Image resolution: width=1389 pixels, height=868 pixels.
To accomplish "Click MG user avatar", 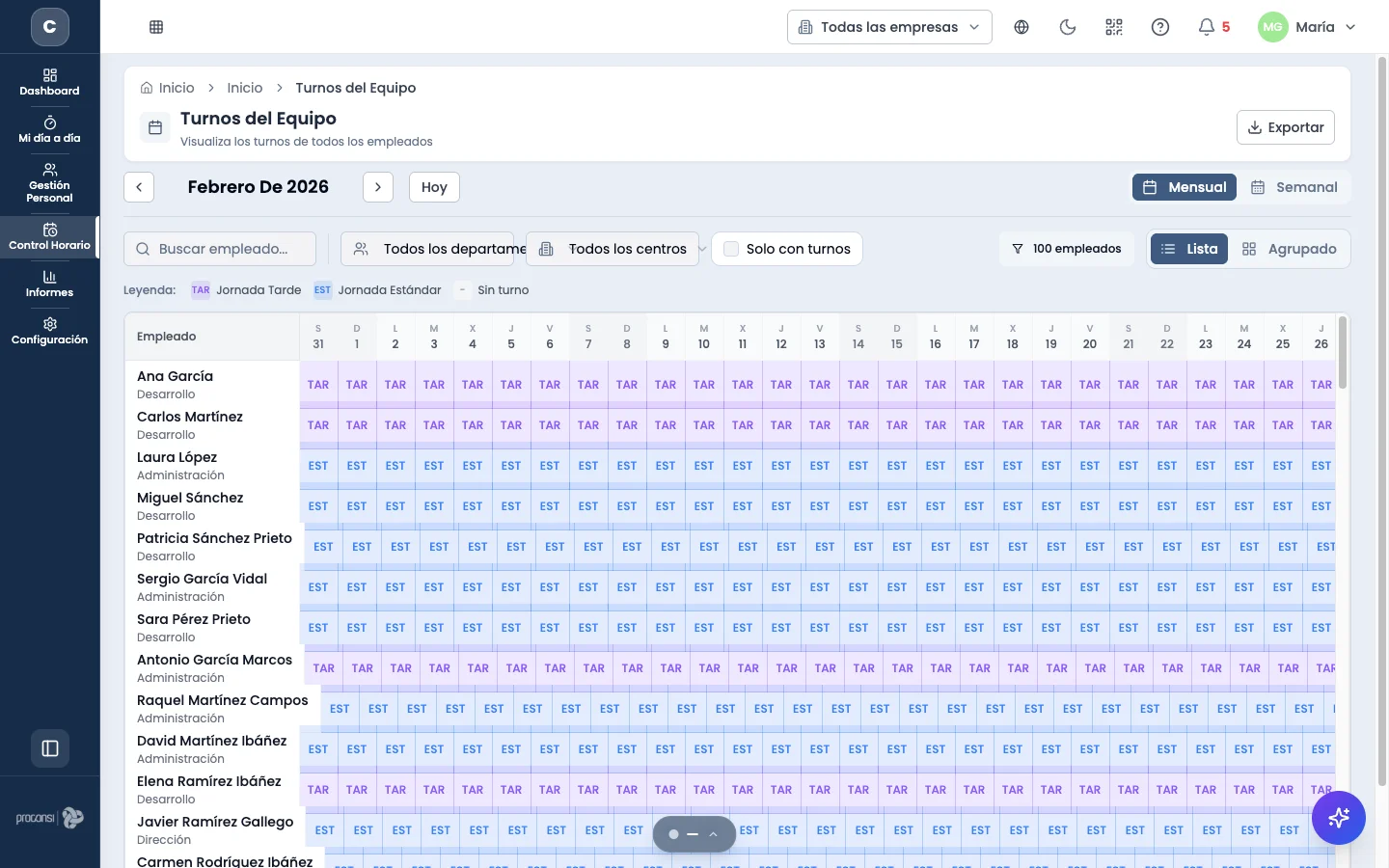I will 1273,27.
